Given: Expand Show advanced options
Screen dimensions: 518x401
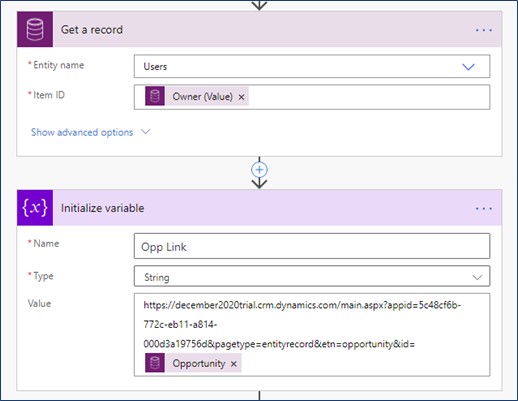Looking at the screenshot, I should point(90,132).
